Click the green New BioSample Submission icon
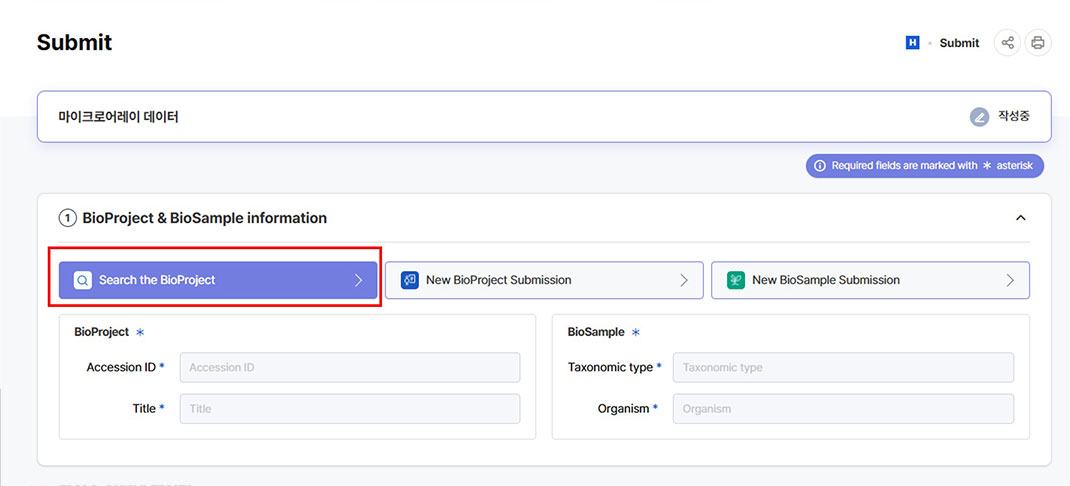 (x=735, y=280)
